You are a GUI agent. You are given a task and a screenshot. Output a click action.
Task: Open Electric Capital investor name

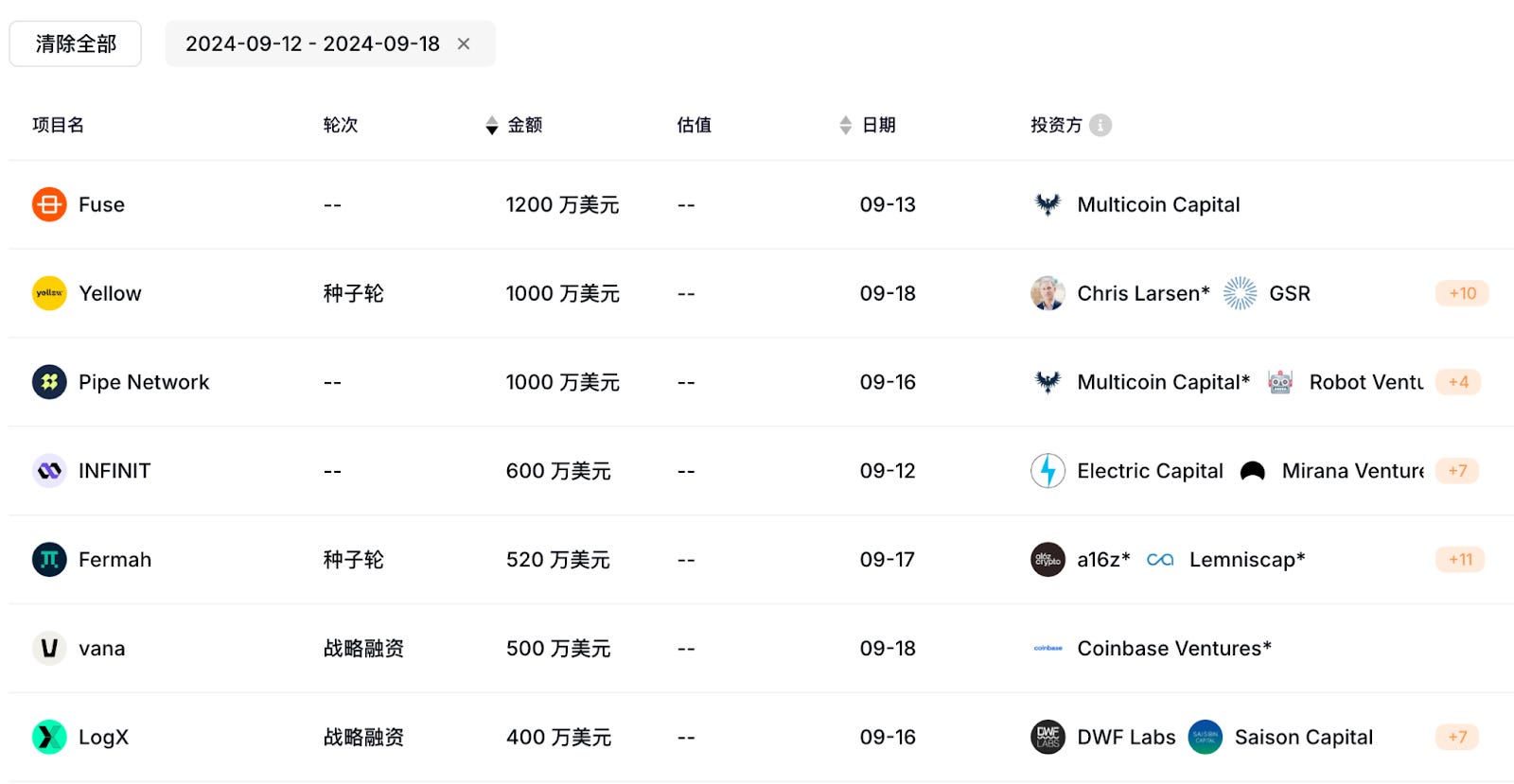1150,471
